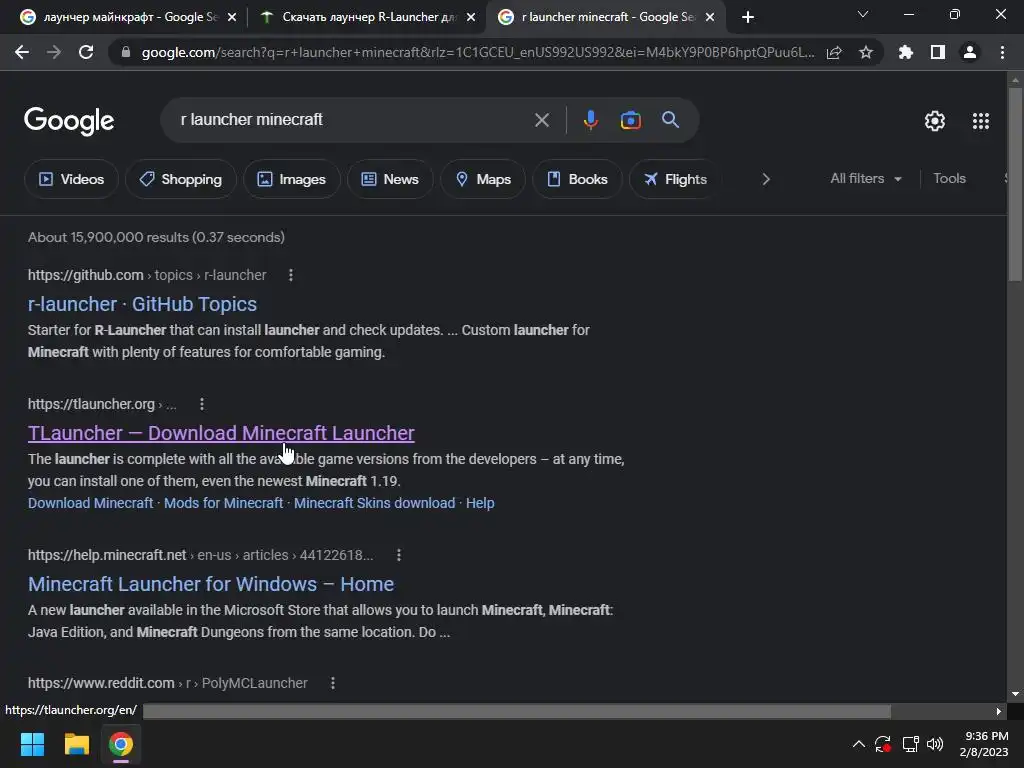Expand the All filters dropdown

tap(866, 178)
